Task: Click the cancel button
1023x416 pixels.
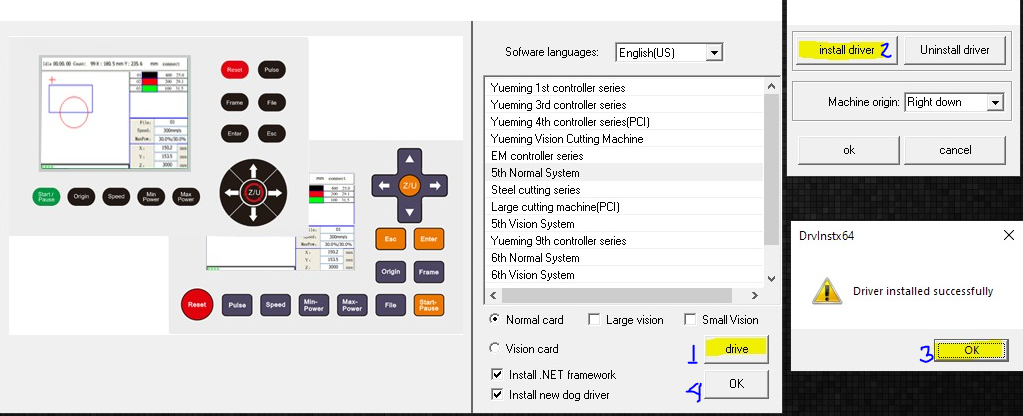Action: pyautogui.click(x=955, y=150)
